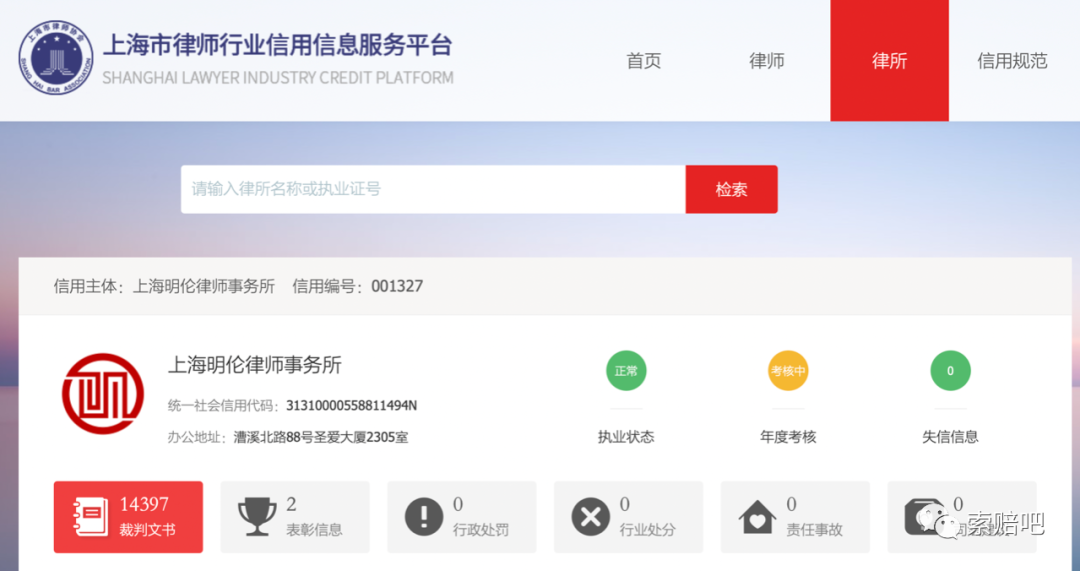Screen dimensions: 1080x571
Task: Click the yellow 考核中 badge
Action: [788, 371]
